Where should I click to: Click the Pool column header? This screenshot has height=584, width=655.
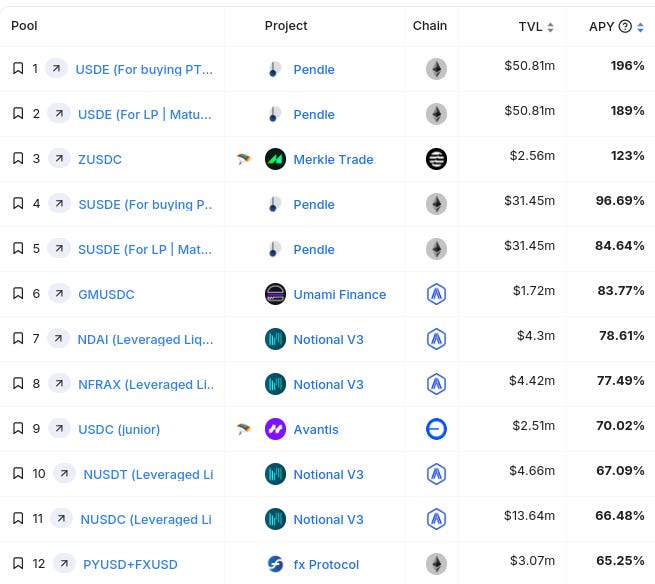24,26
